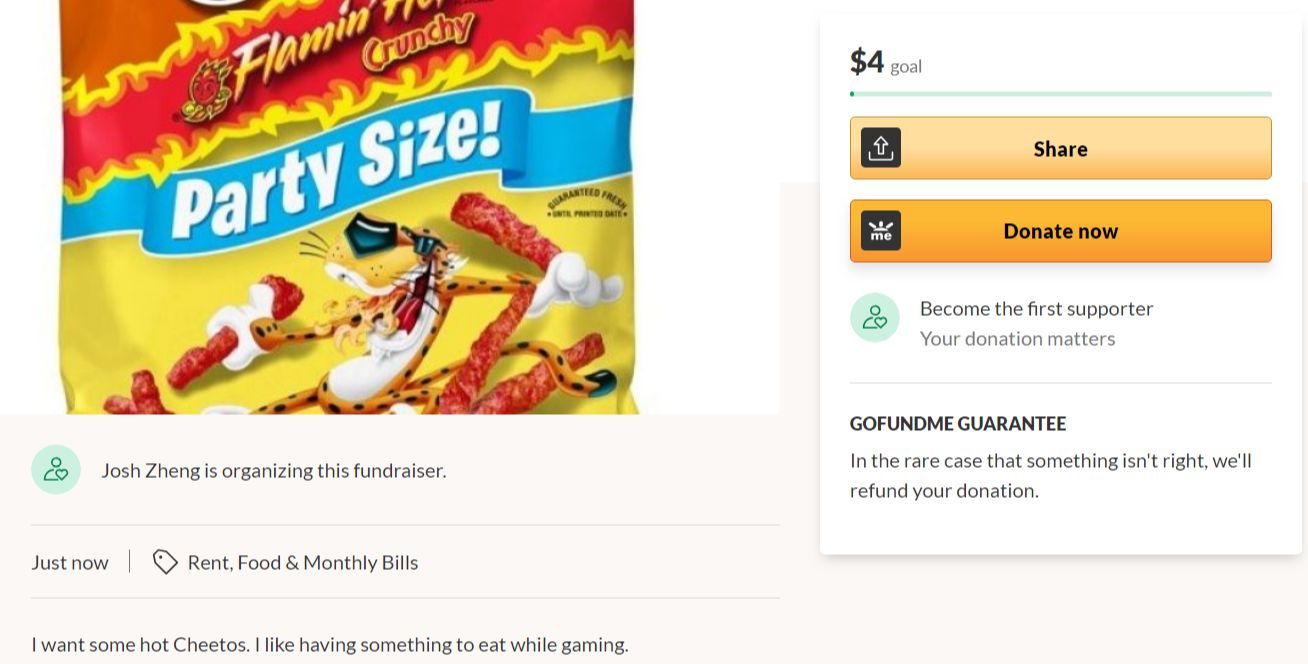
Task: Click Your donation matters text
Action: 1017,338
